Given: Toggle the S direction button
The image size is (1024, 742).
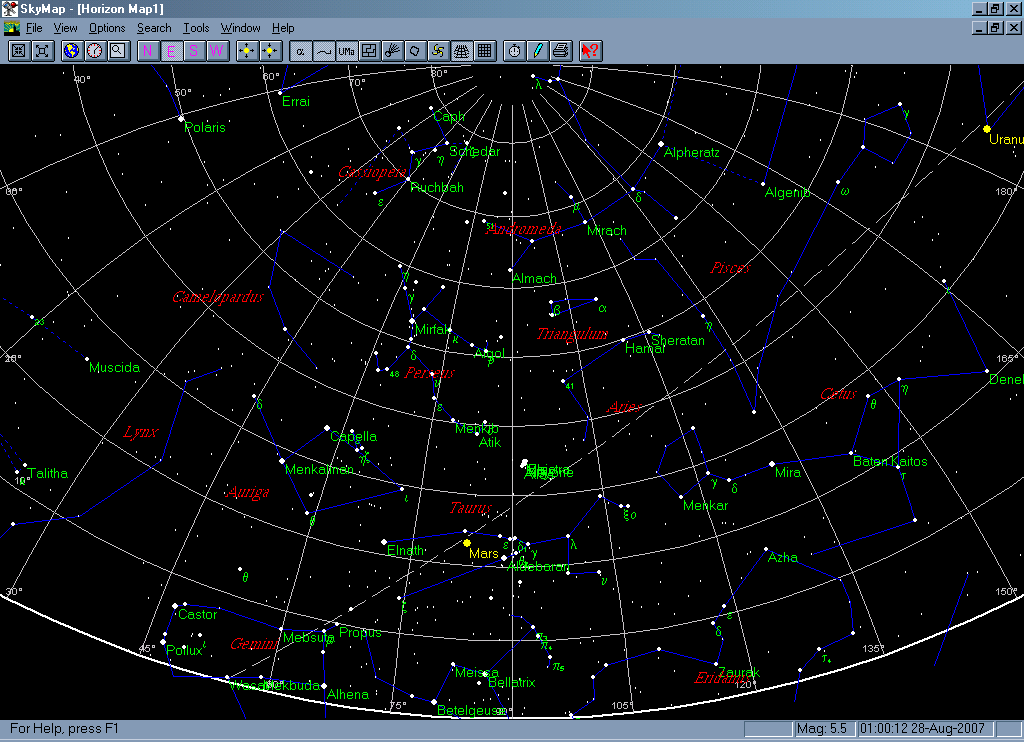Looking at the screenshot, I should [194, 51].
